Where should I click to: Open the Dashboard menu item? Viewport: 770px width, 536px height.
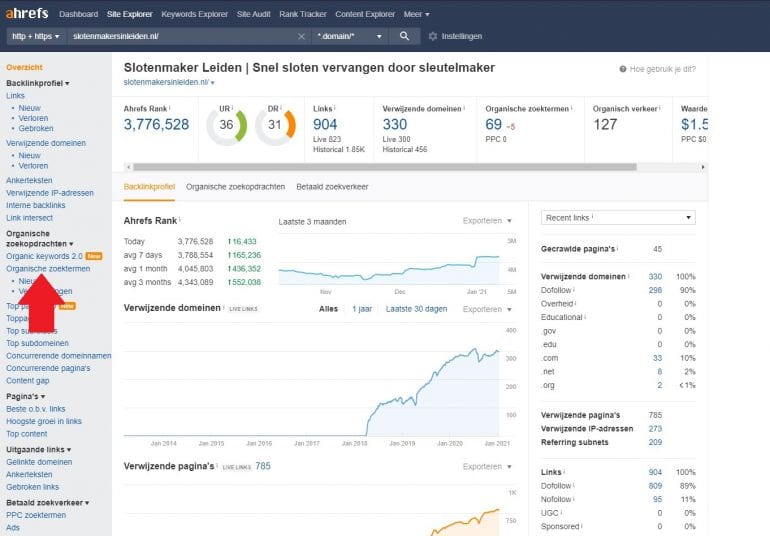pyautogui.click(x=79, y=14)
